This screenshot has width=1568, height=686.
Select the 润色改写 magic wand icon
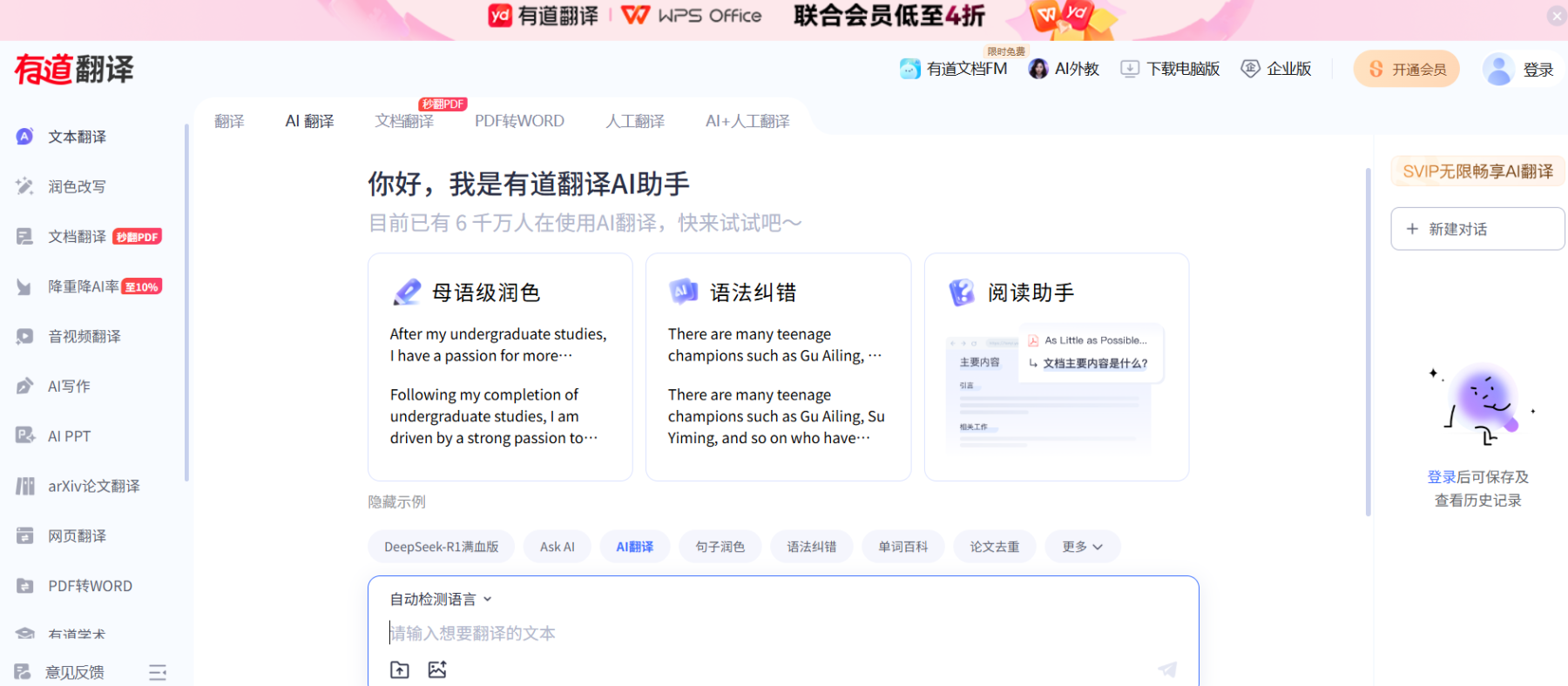(24, 186)
